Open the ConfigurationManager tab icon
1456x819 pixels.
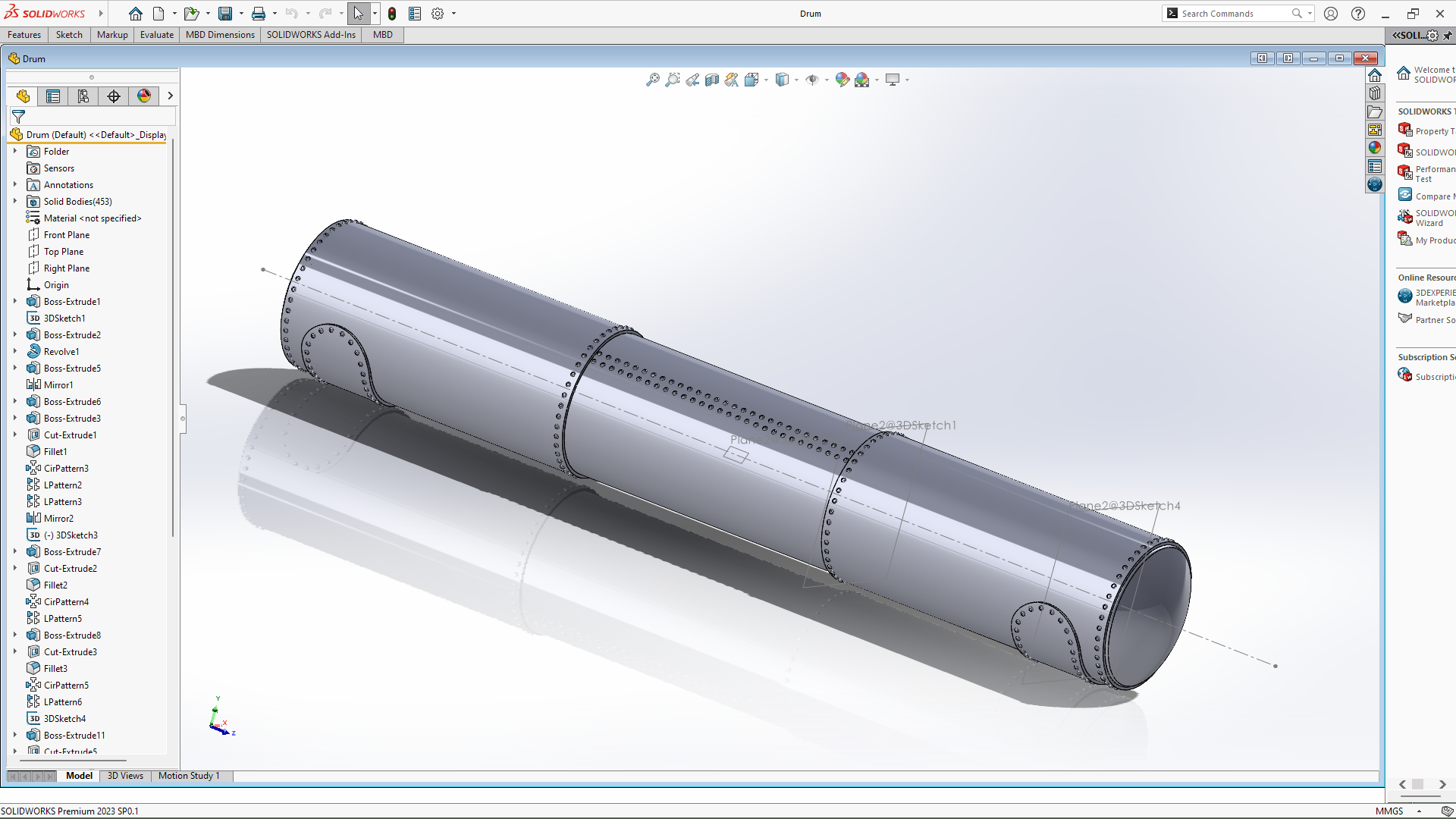(83, 96)
